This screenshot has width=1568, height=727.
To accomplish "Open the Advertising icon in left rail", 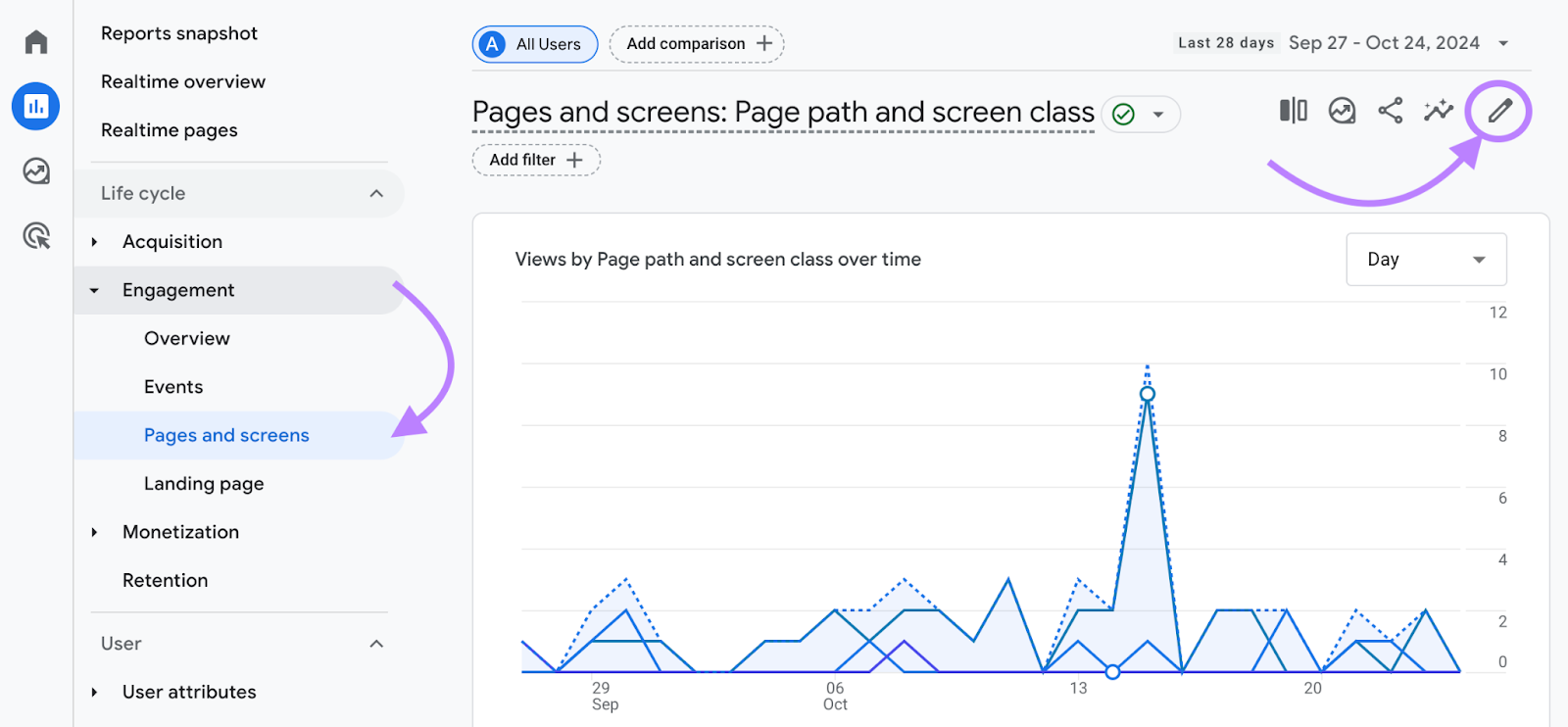I will pyautogui.click(x=36, y=236).
